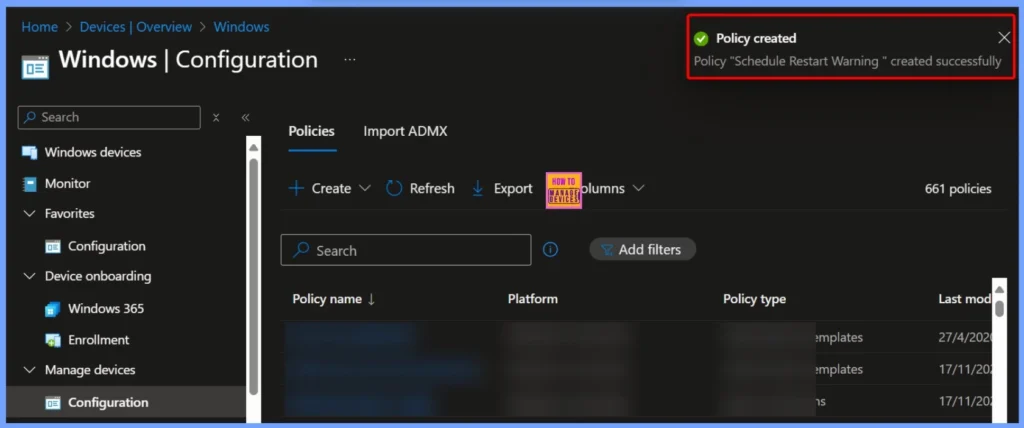Dismiss the Policy created notification
The image size is (1024, 428).
coord(1004,38)
